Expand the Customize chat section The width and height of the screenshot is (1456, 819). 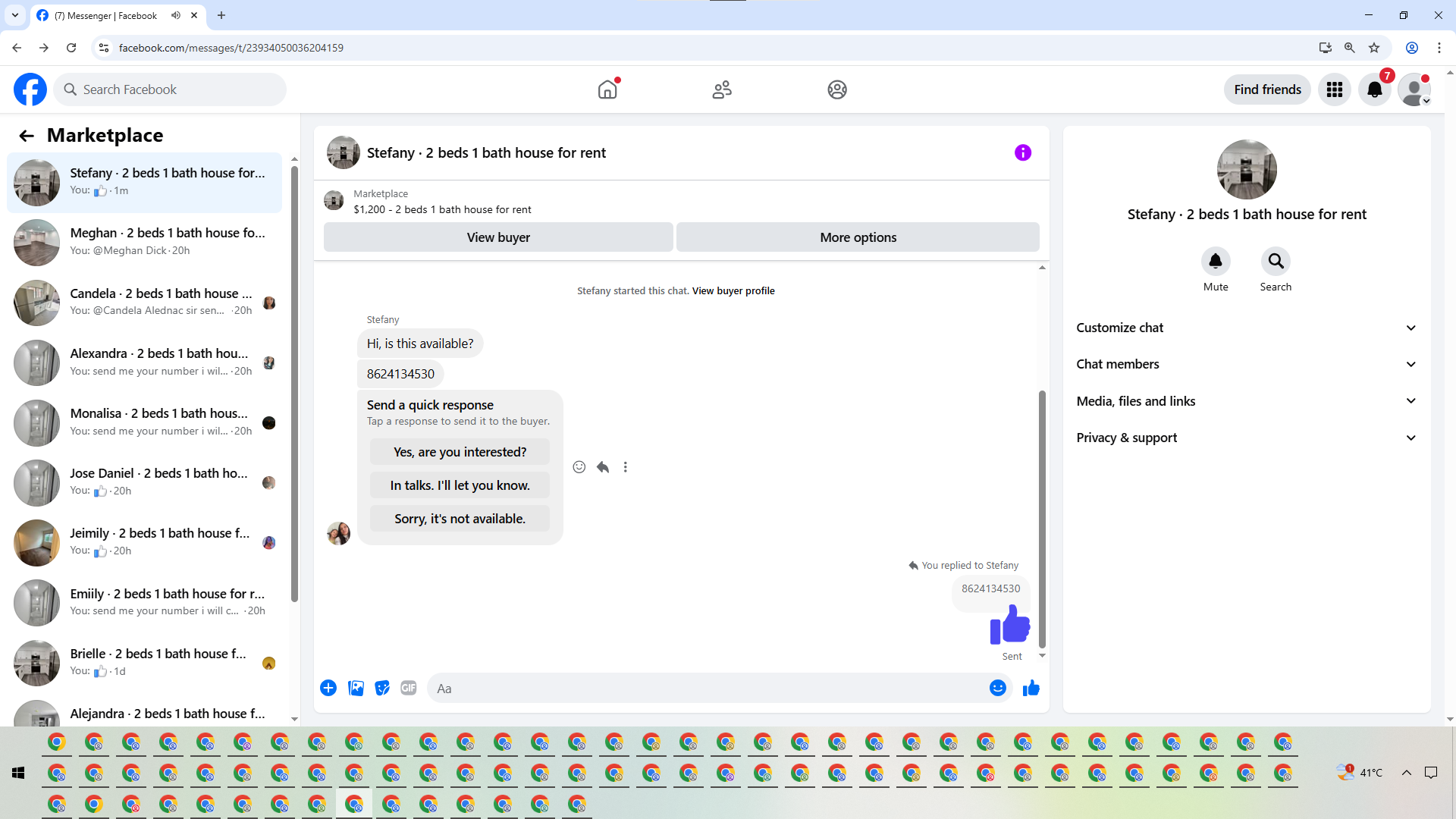point(1247,328)
